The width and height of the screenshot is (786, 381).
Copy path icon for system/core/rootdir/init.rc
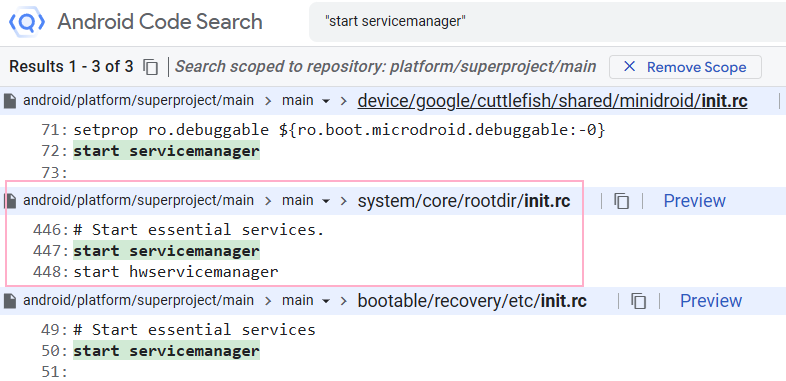pyautogui.click(x=621, y=201)
